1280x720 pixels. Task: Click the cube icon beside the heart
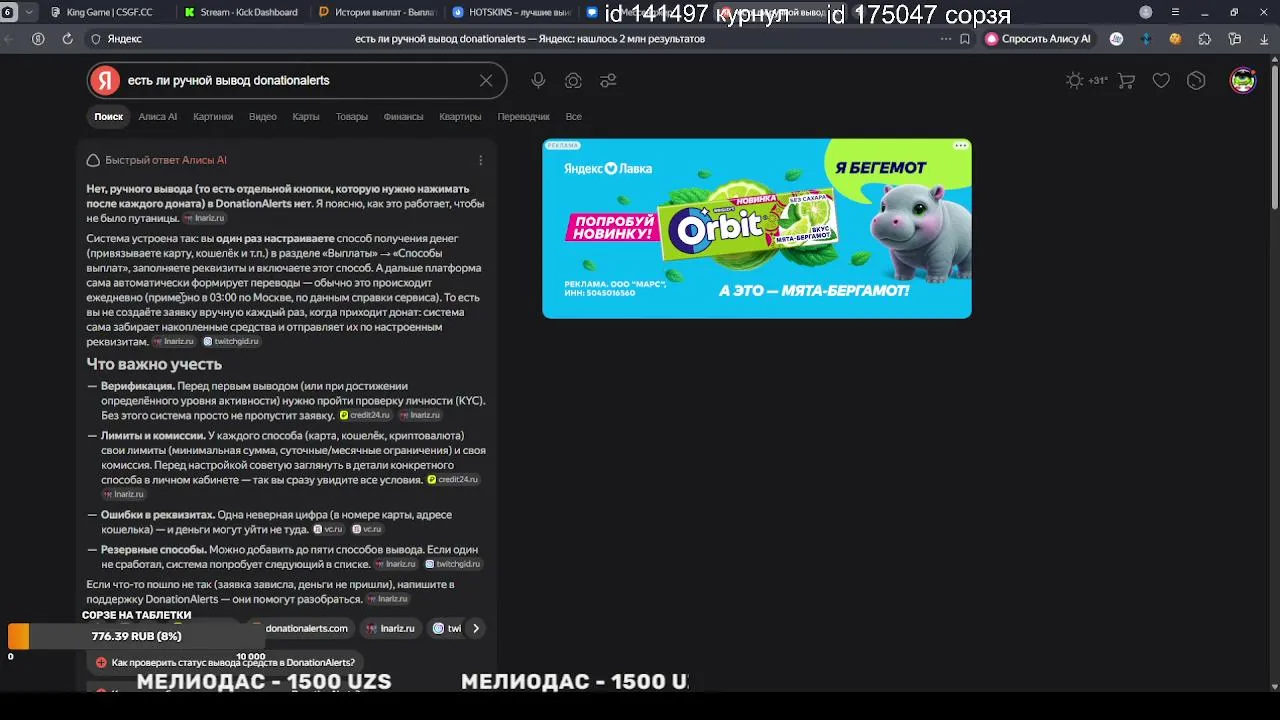[x=1196, y=81]
